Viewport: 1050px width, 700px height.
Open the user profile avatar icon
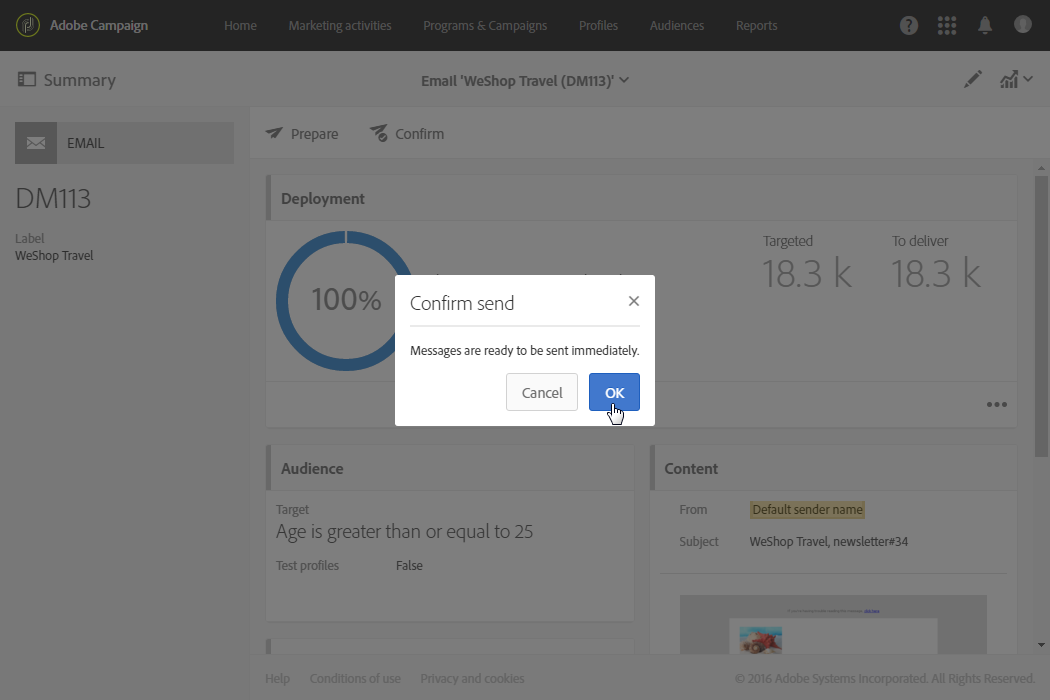pyautogui.click(x=1023, y=25)
